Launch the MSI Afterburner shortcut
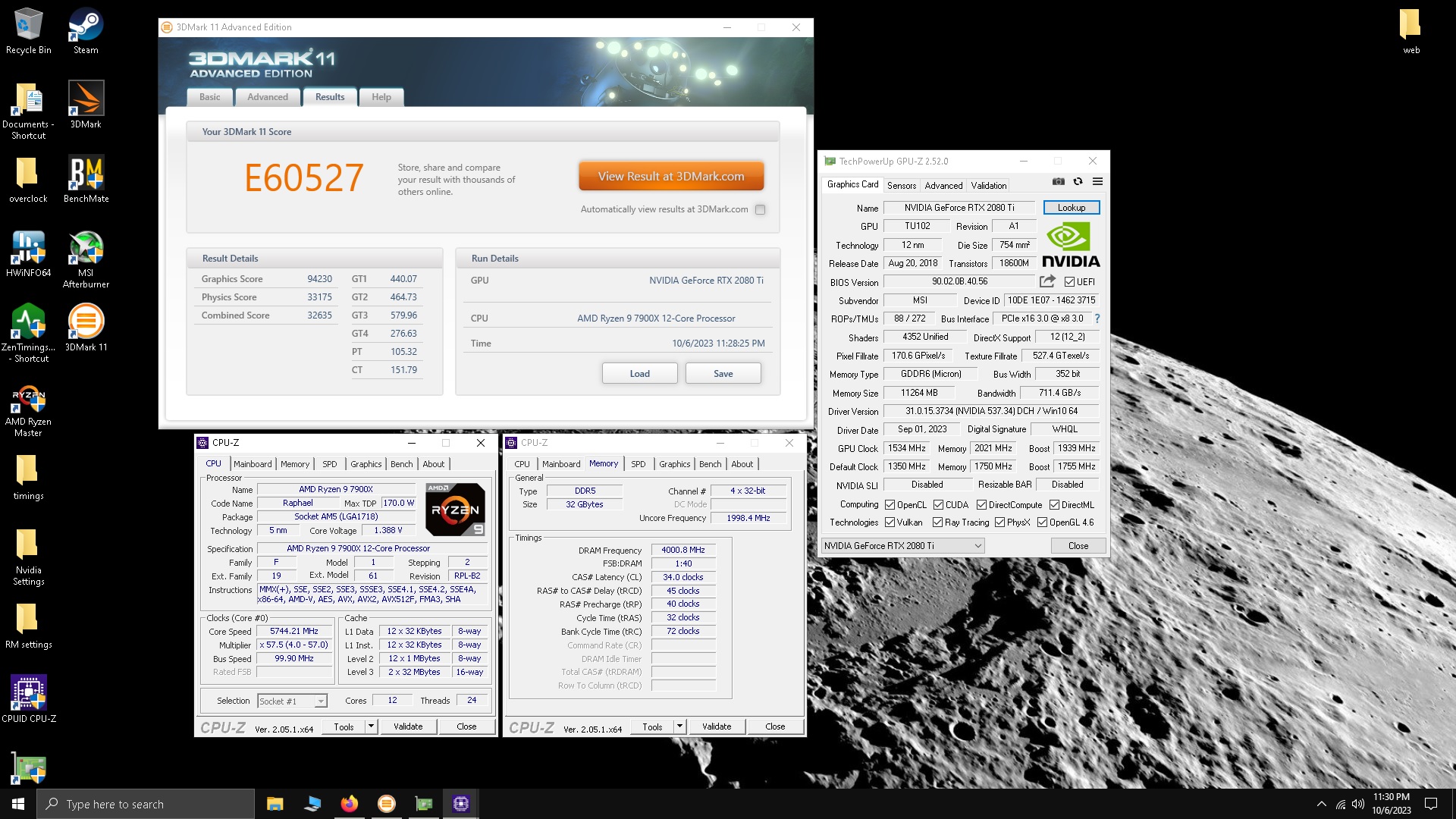1456x819 pixels. click(86, 259)
